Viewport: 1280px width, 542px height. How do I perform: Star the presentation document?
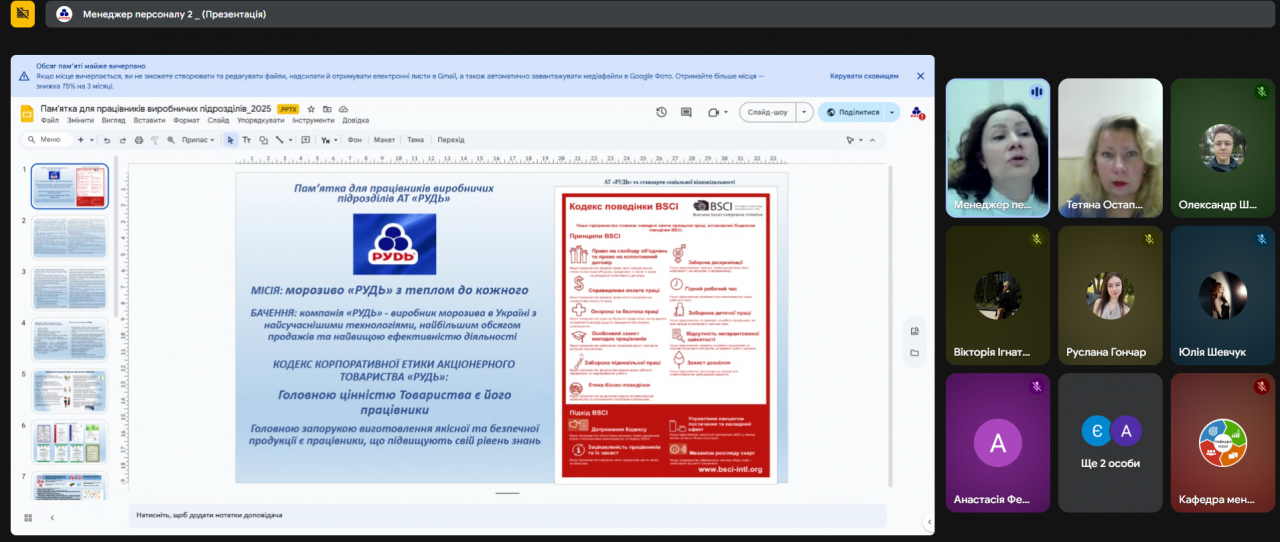[x=312, y=109]
